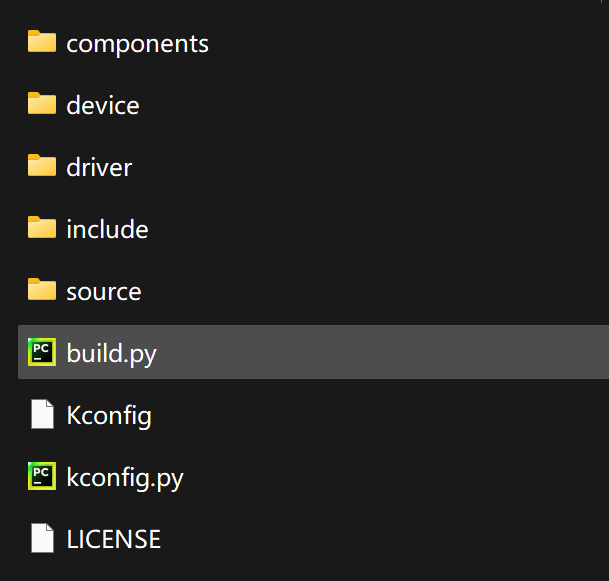Select the source folder name

tap(103, 292)
